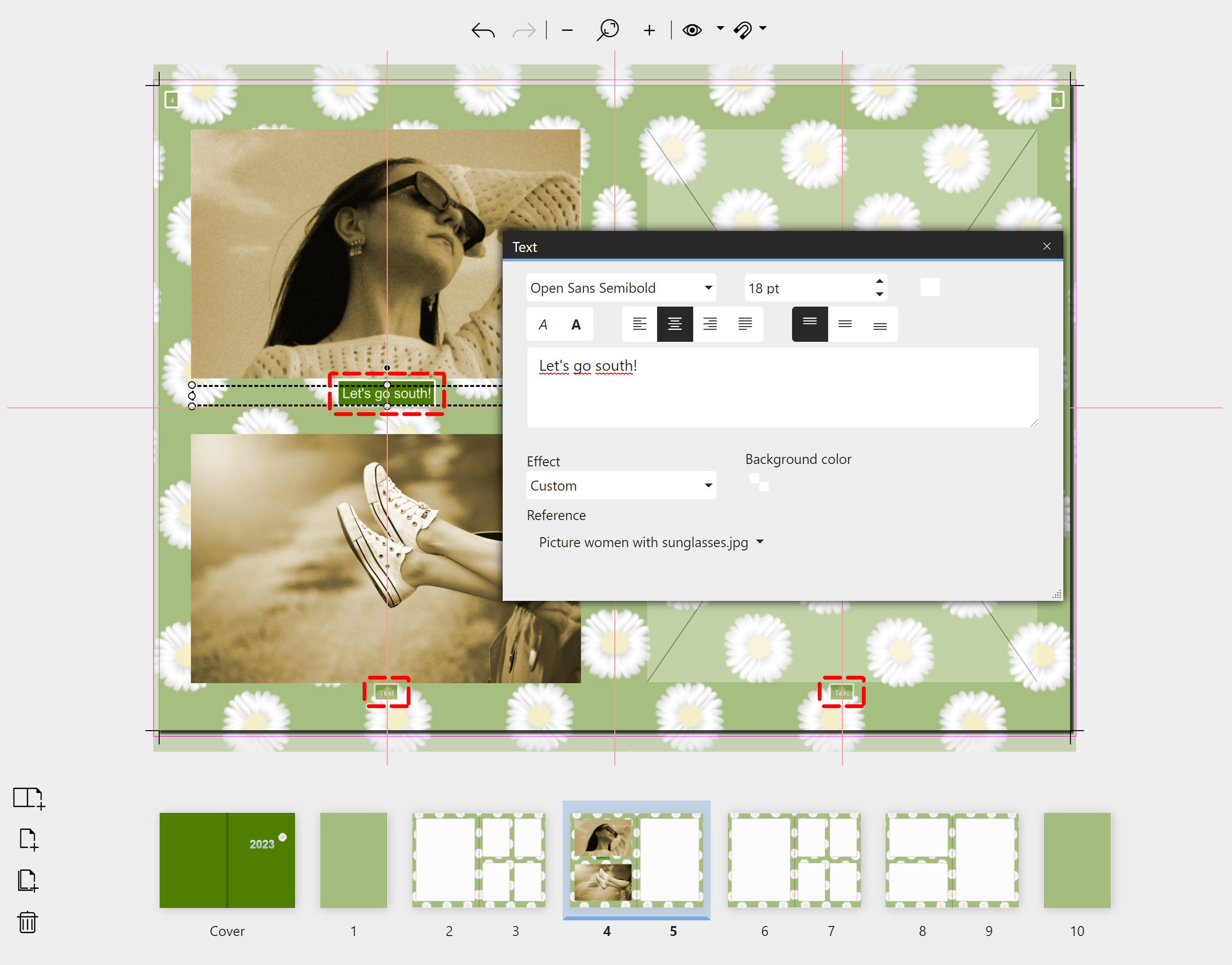The image size is (1232, 965).
Task: Delete page using trash icon
Action: tap(28, 922)
